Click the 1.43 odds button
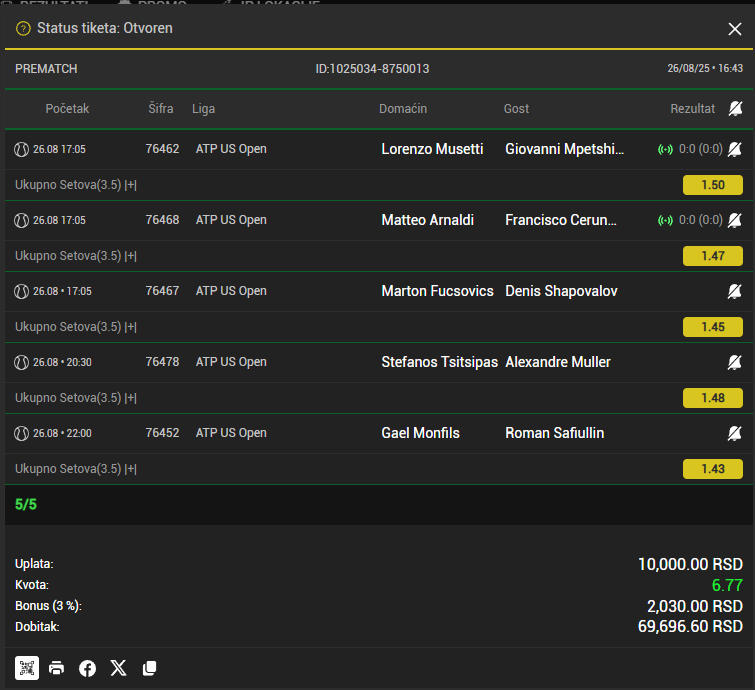The width and height of the screenshot is (755, 690). click(x=713, y=469)
